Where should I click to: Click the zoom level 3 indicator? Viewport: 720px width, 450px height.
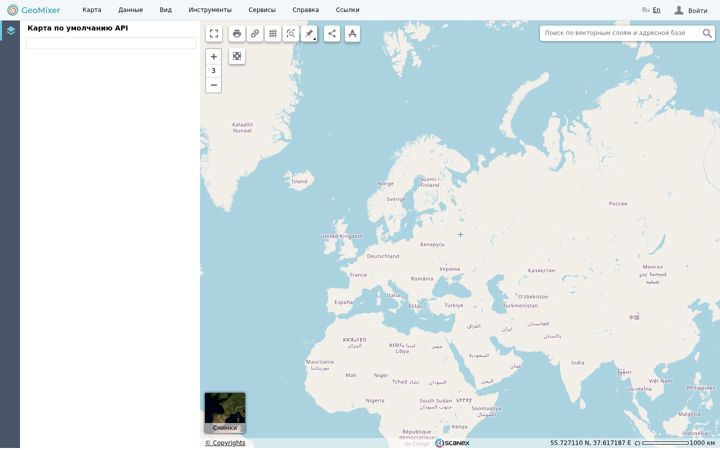point(214,71)
